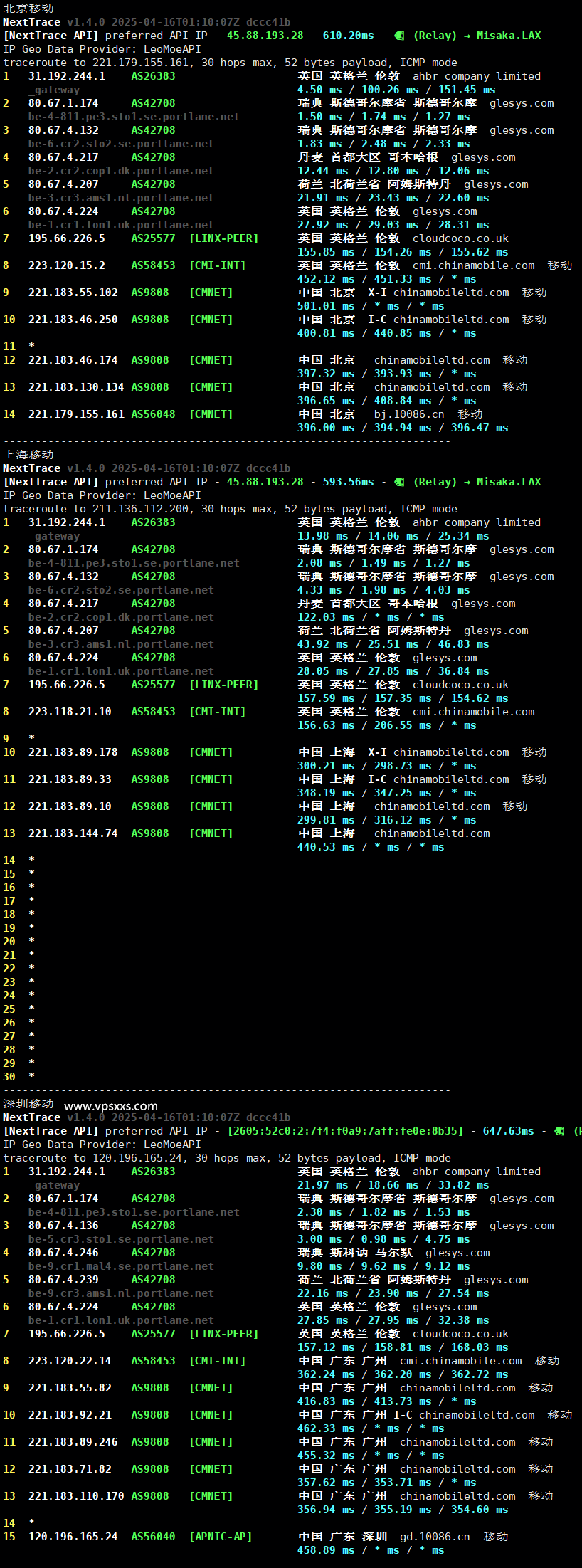
Task: Click the '362.24 ms' latency value
Action: tap(326, 1374)
